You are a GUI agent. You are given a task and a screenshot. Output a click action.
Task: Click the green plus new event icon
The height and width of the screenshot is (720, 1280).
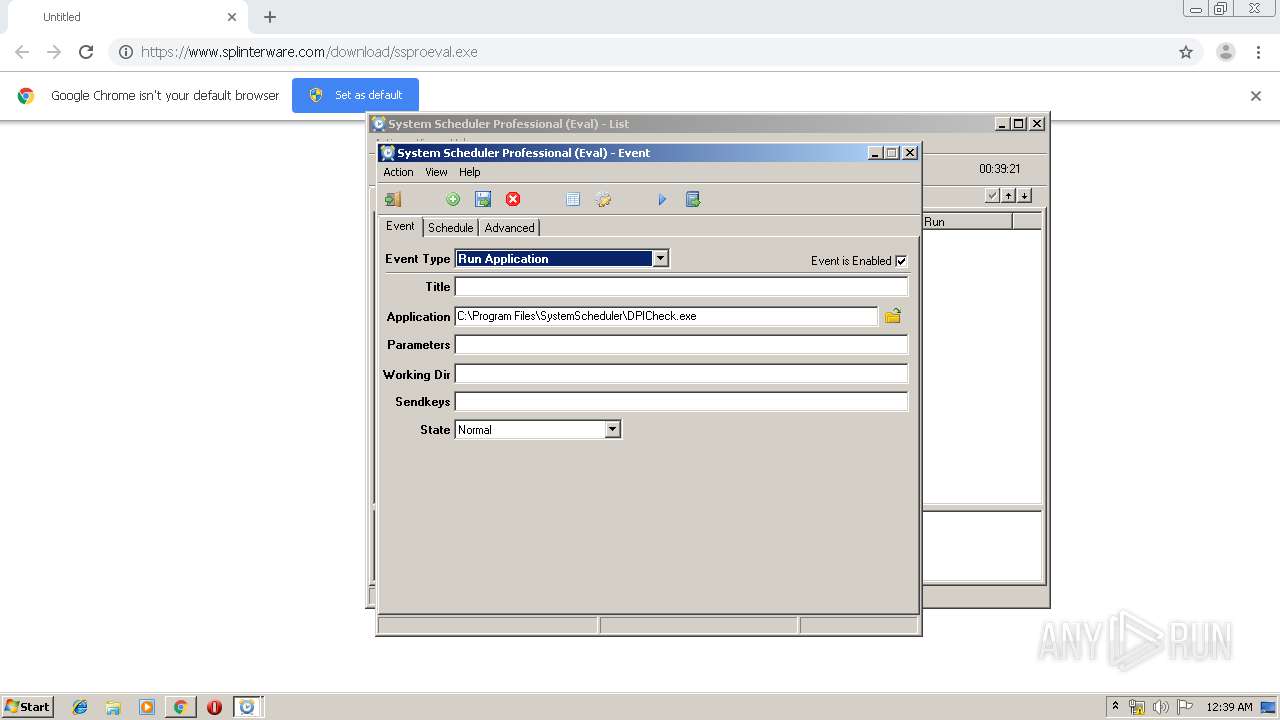[453, 199]
